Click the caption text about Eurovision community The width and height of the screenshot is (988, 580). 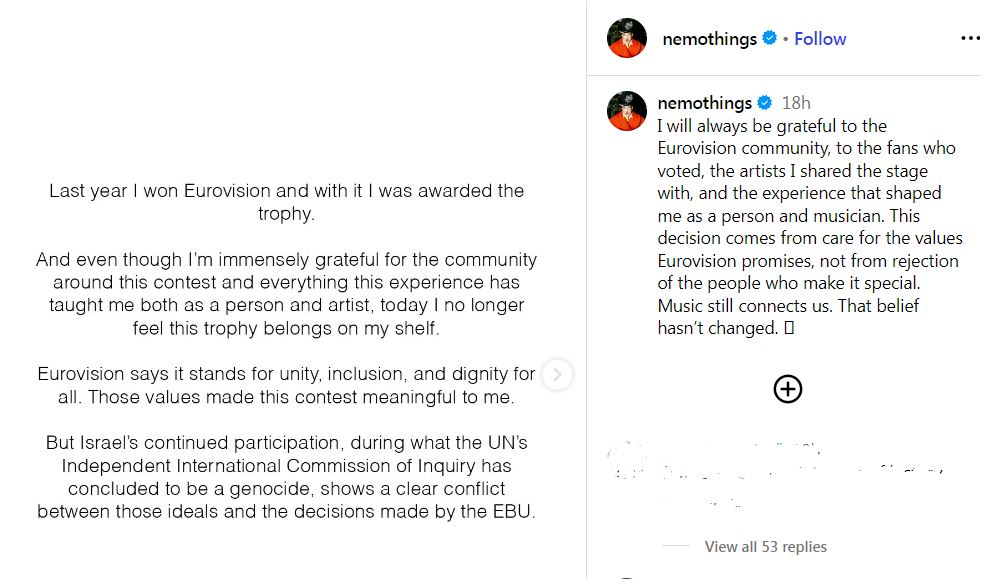pyautogui.click(x=808, y=227)
